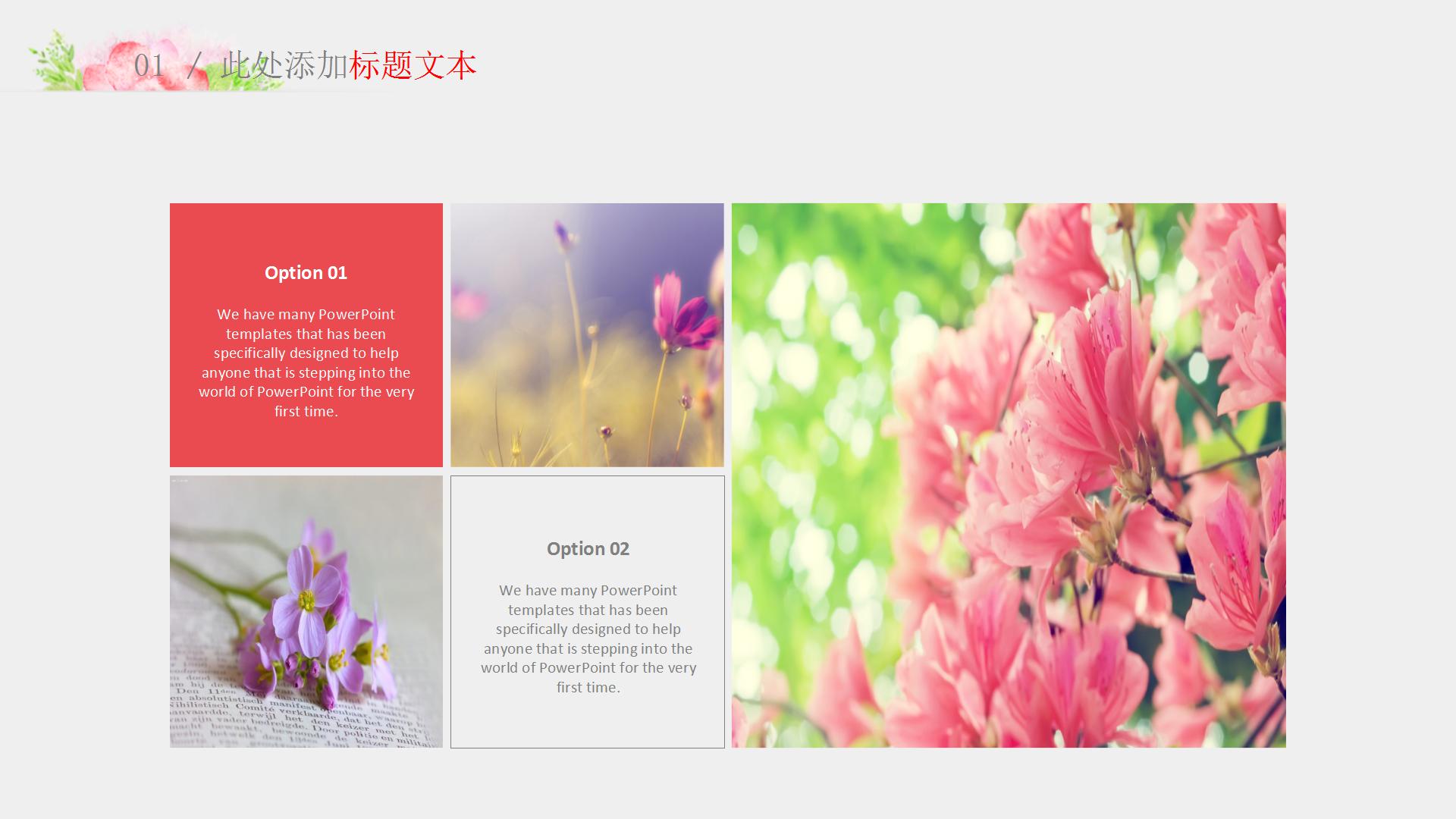Viewport: 1456px width, 819px height.
Task: Click the Option 02 heading text
Action: click(588, 549)
